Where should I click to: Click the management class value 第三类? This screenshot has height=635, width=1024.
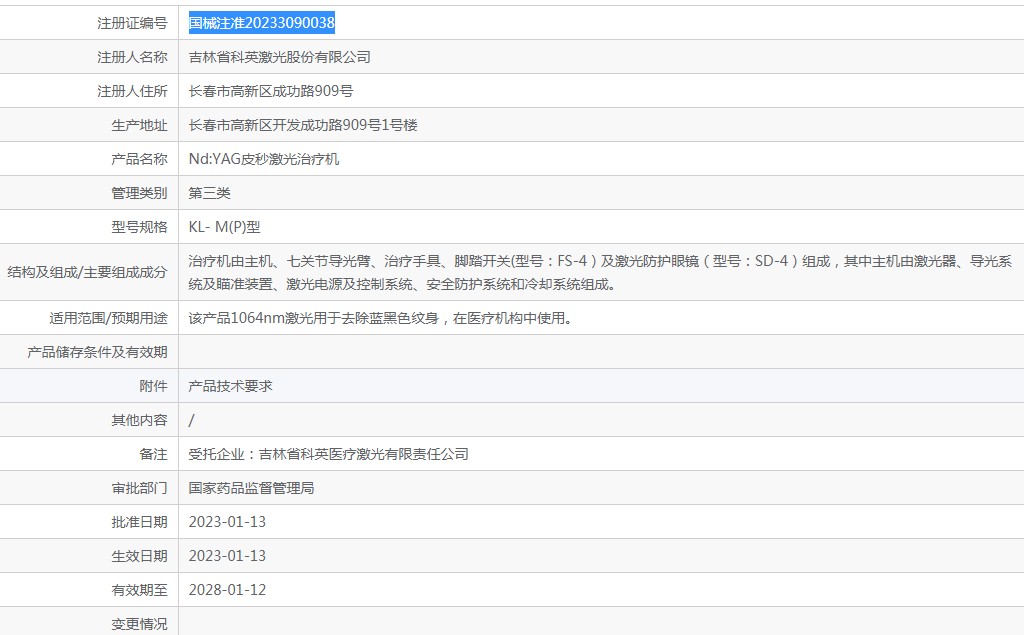pyautogui.click(x=210, y=193)
